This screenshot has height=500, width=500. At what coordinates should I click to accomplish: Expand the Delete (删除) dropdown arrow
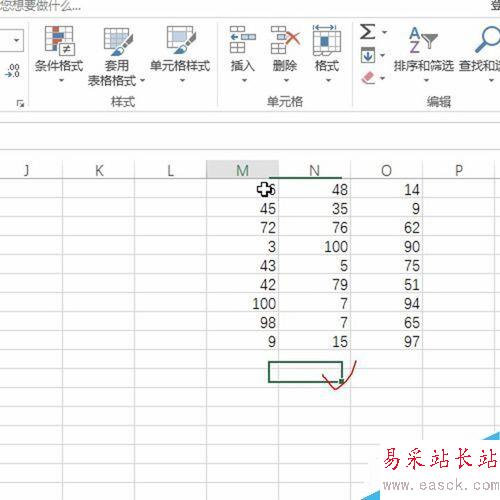tap(287, 80)
